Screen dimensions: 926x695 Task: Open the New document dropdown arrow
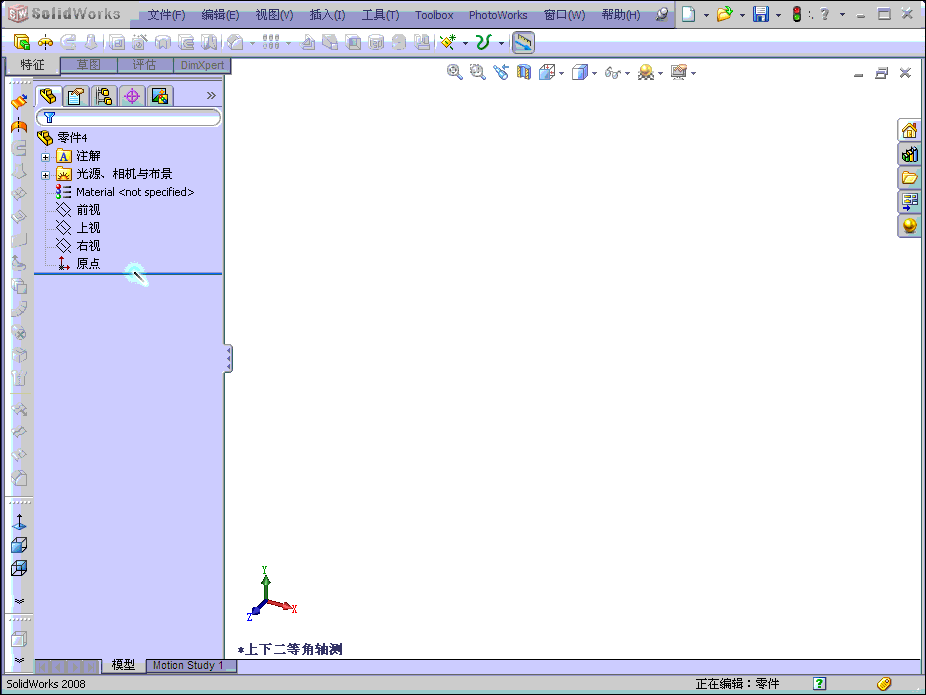pyautogui.click(x=706, y=15)
